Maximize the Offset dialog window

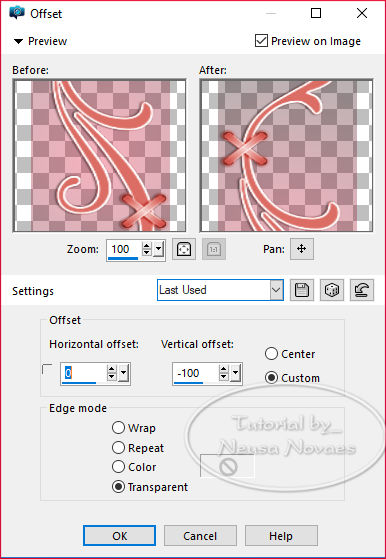pos(316,13)
